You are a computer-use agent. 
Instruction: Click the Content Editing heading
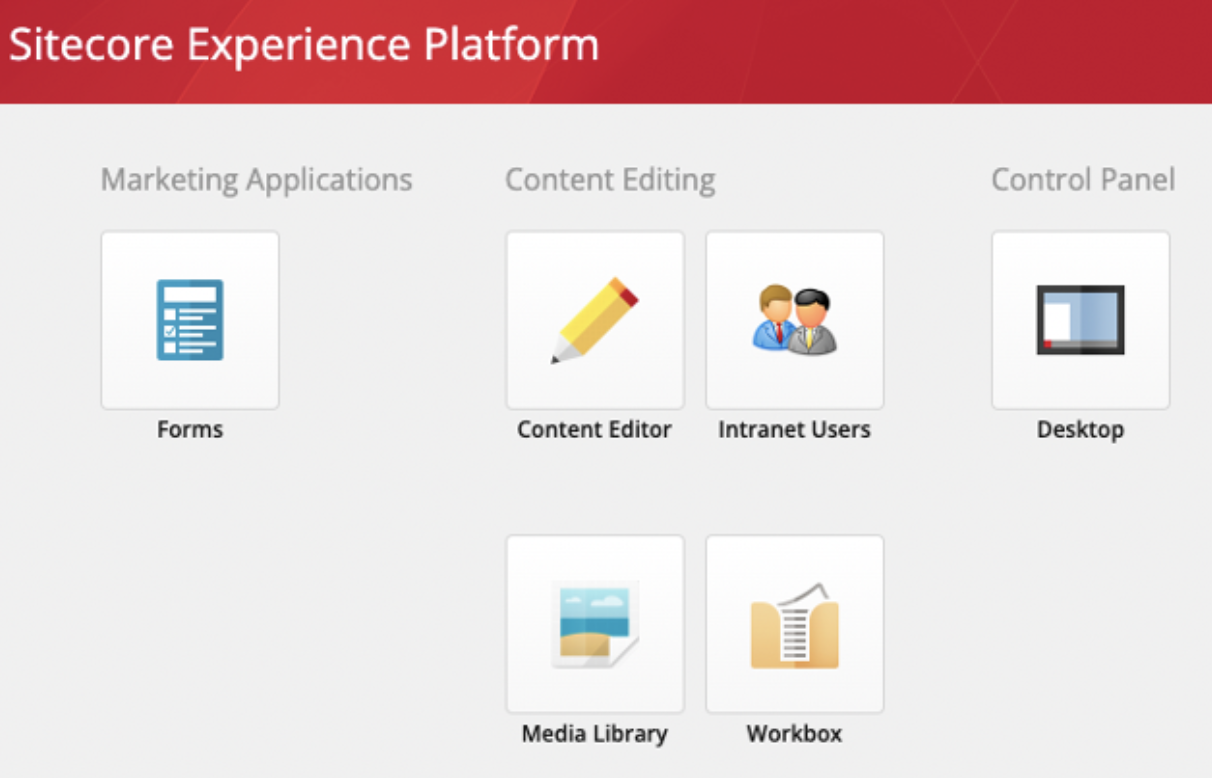point(610,180)
